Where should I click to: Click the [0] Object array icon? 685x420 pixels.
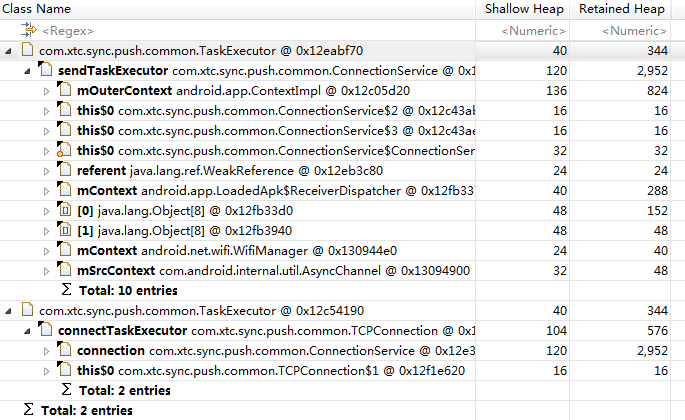[65, 211]
